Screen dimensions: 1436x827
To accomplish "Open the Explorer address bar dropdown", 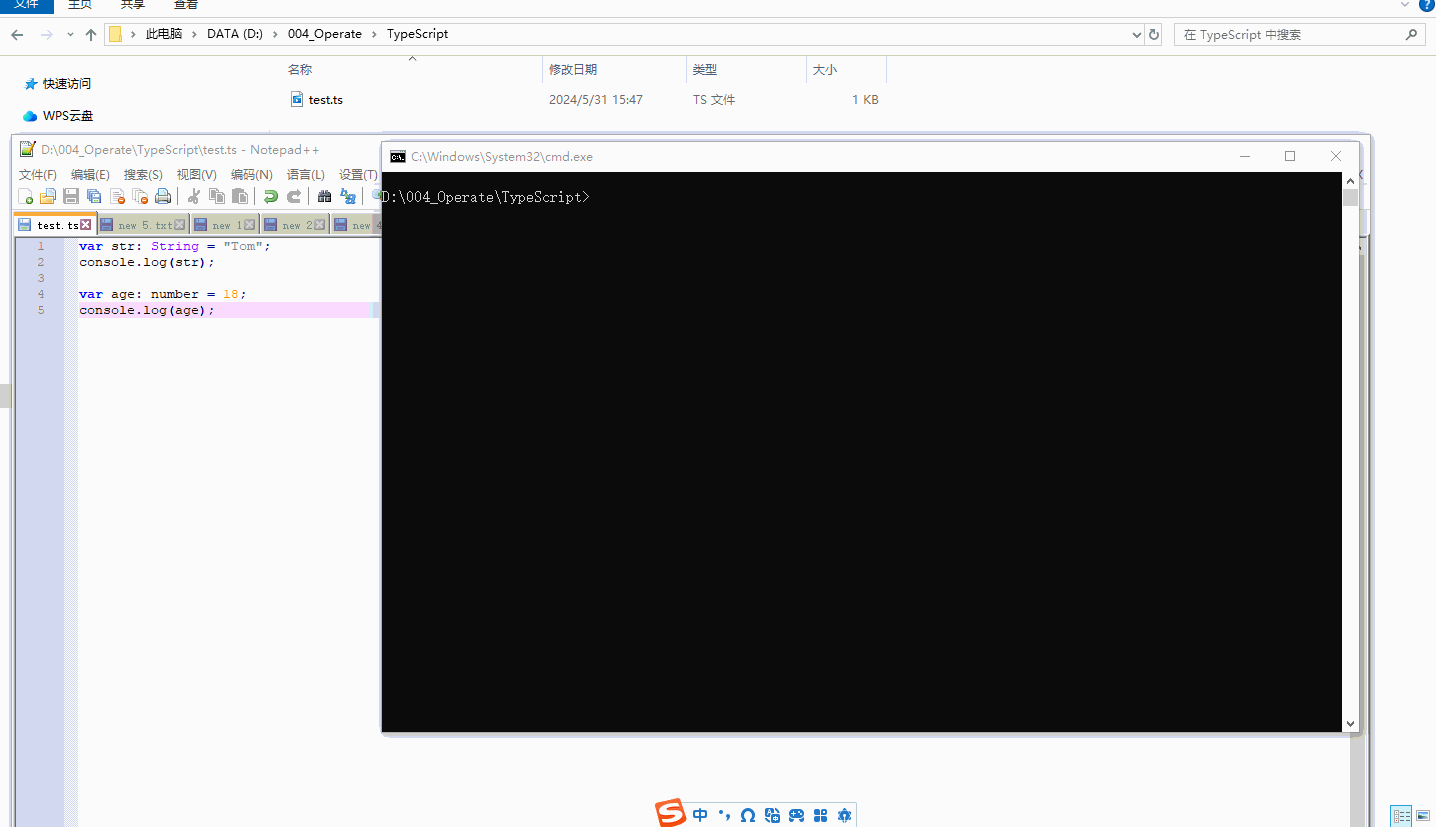I will 1136,34.
